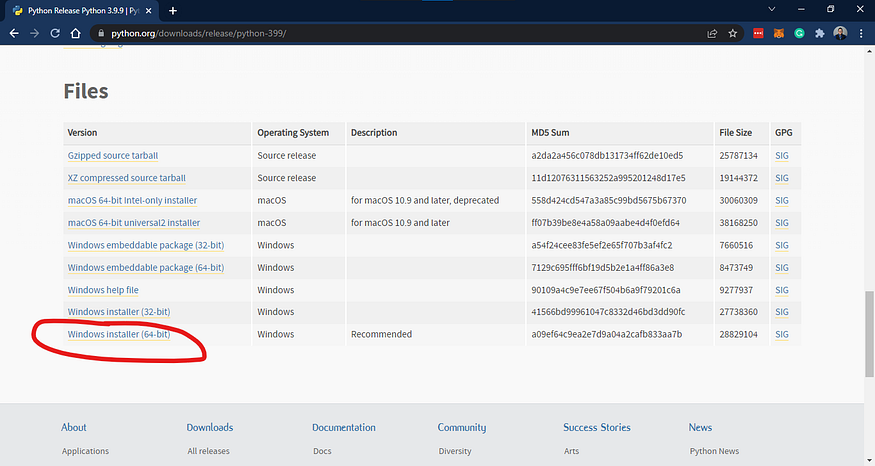Open the Success Stories footer section

coord(597,427)
